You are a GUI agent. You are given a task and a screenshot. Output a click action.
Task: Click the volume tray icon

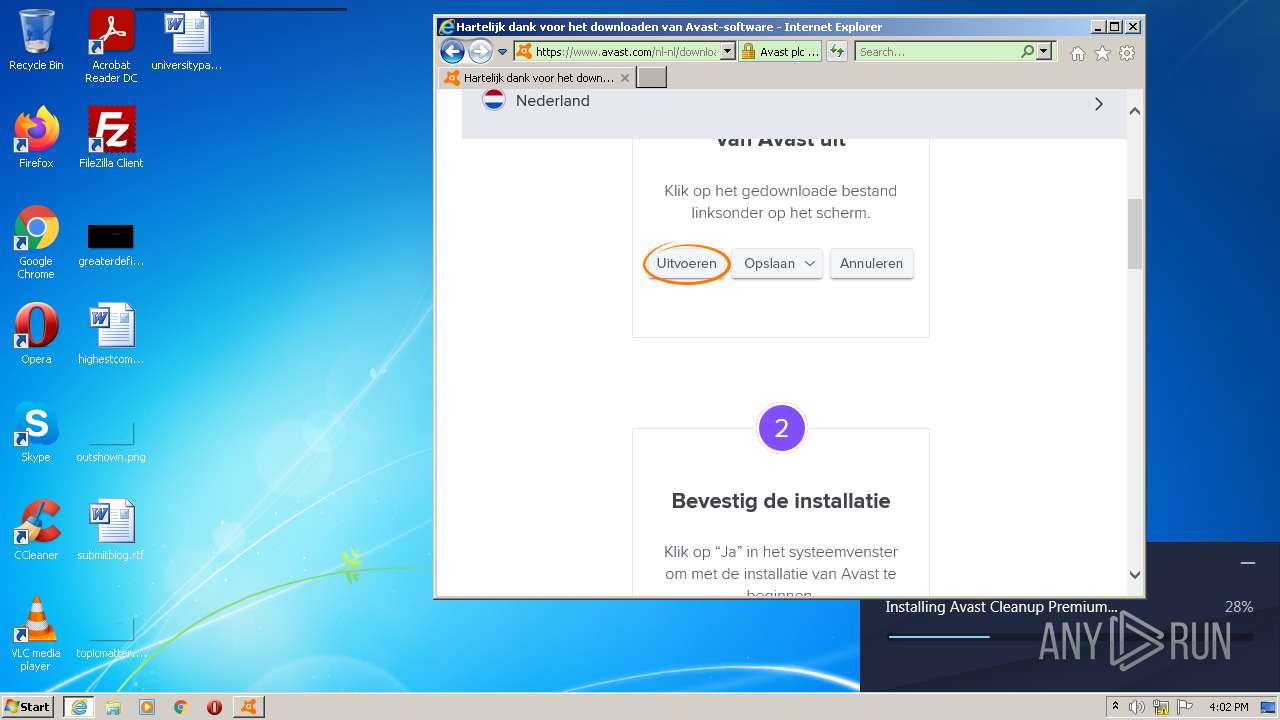[1137, 707]
